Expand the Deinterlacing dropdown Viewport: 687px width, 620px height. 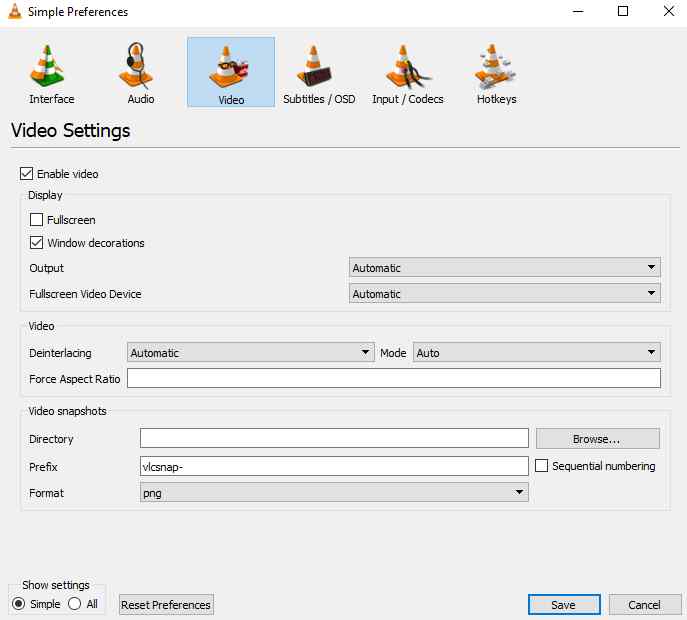pyautogui.click(x=251, y=352)
